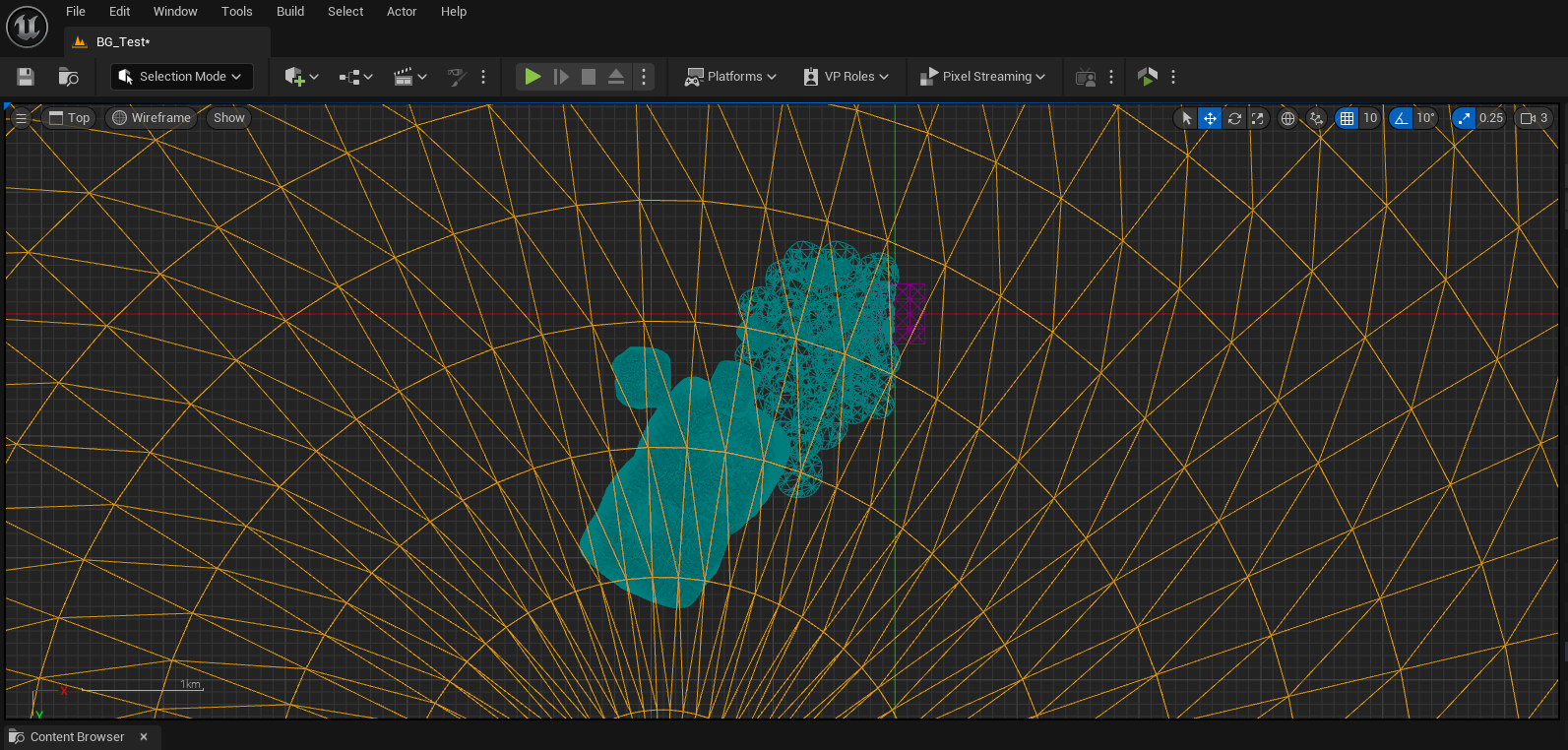Open the viewport Show flags button
Screen dimensions: 1568x750
[229, 118]
